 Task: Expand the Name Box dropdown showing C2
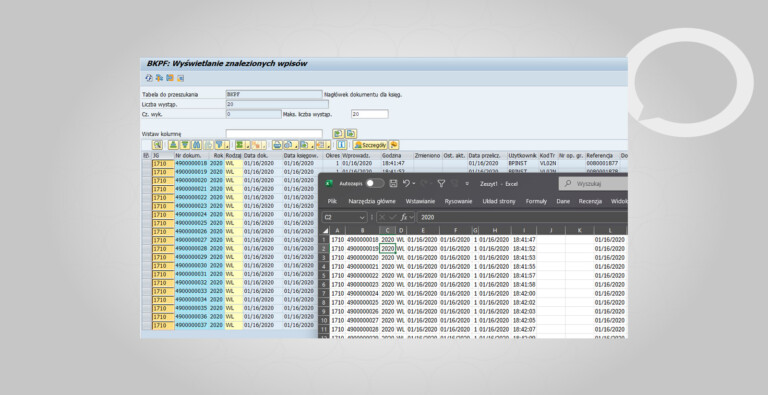tap(362, 217)
